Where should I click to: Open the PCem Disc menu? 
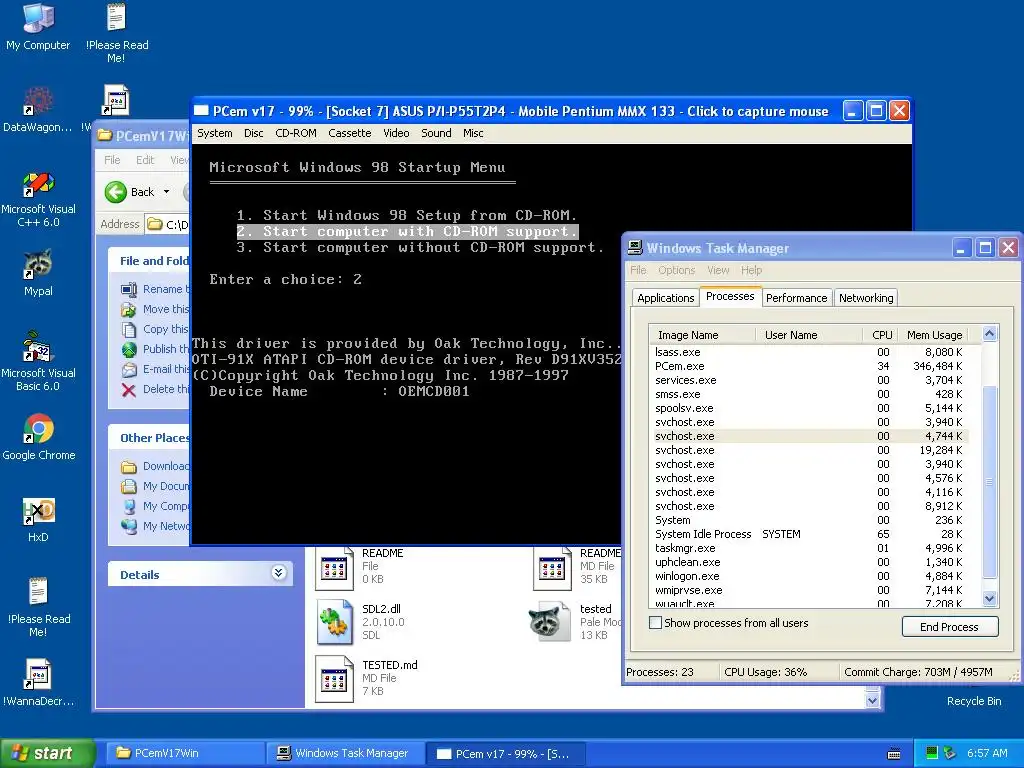click(253, 133)
